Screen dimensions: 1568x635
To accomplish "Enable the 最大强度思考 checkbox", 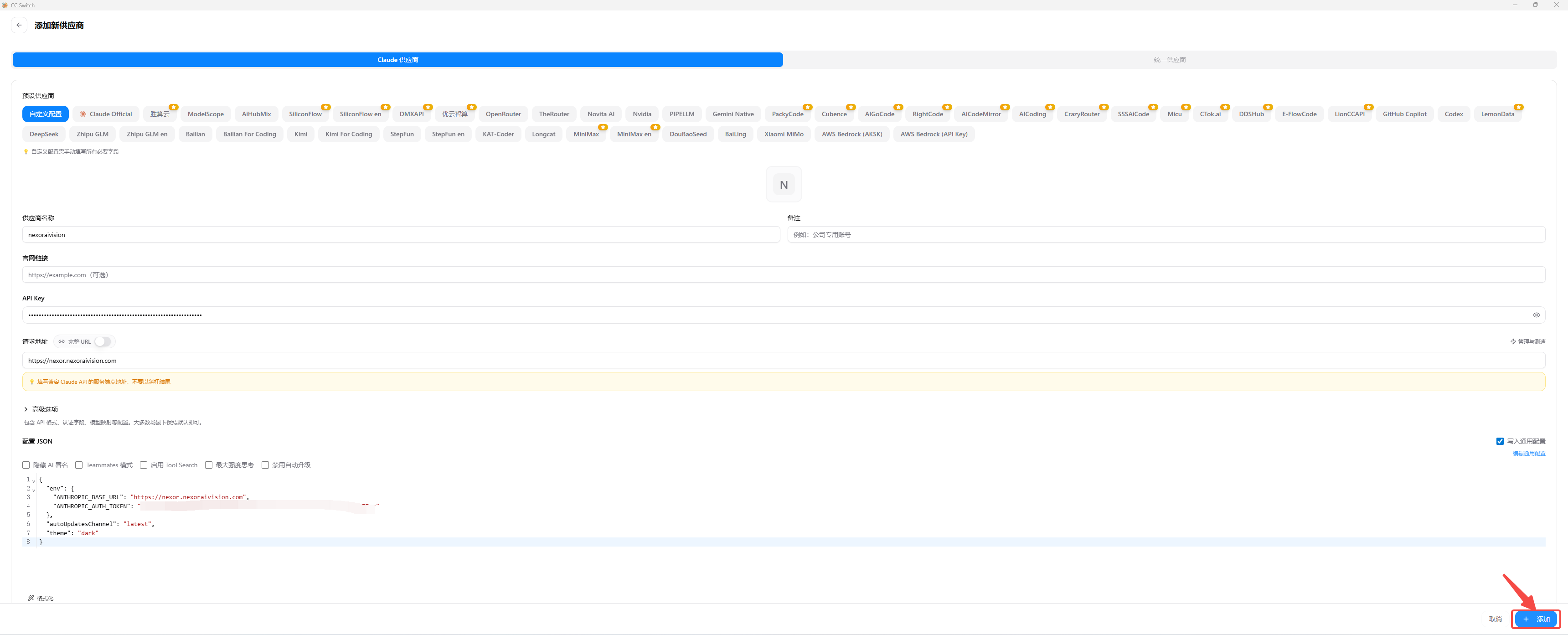I will [209, 465].
